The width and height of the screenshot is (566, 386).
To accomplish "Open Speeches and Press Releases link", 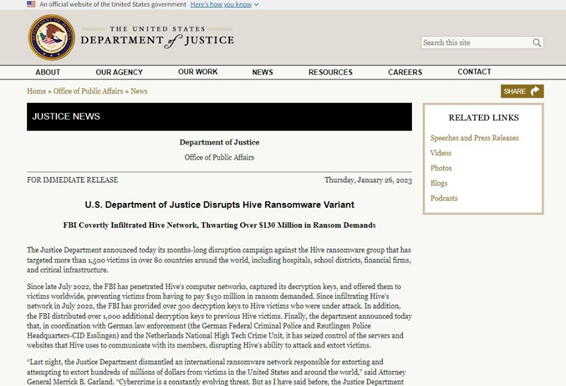I will tap(474, 138).
